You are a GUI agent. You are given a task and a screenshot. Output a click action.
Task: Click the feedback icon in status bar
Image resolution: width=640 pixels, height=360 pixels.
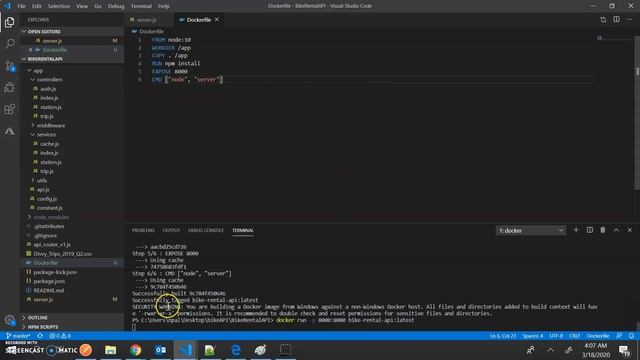(x=619, y=336)
